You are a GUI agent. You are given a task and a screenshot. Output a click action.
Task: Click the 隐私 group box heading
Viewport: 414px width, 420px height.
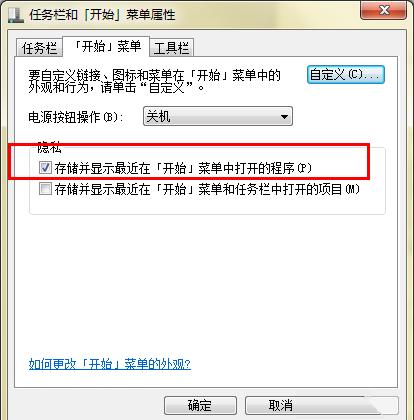point(49,146)
